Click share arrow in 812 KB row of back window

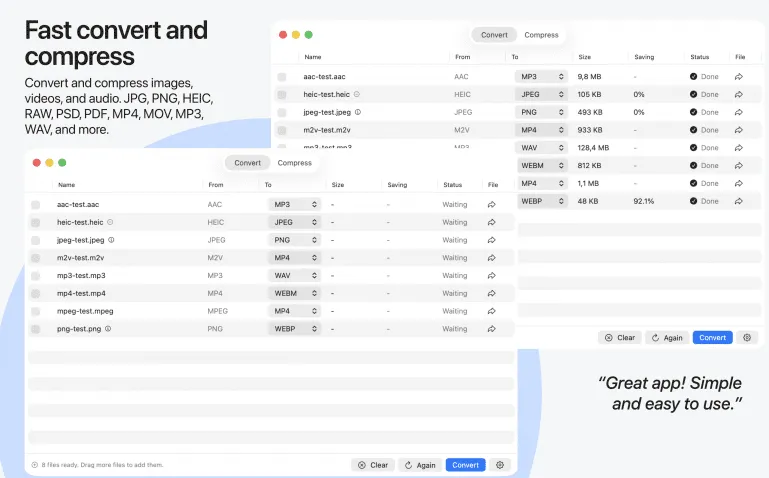[739, 166]
